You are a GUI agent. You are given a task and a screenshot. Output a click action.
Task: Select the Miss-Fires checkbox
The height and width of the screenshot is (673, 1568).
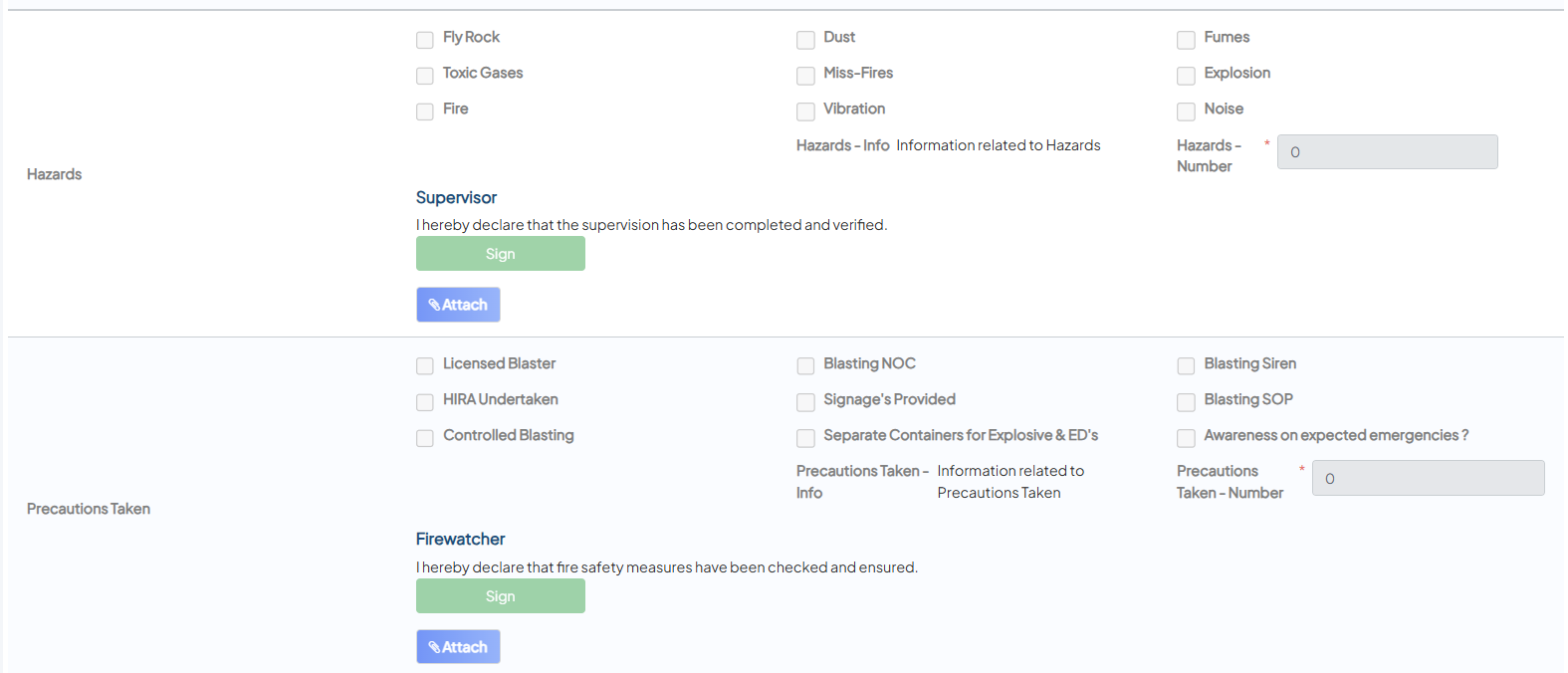[805, 76]
